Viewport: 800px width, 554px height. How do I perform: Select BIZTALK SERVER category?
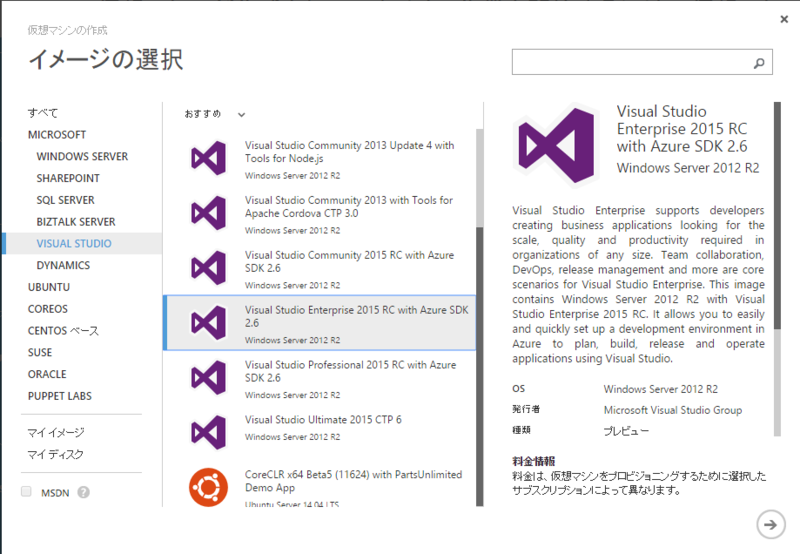pos(76,222)
